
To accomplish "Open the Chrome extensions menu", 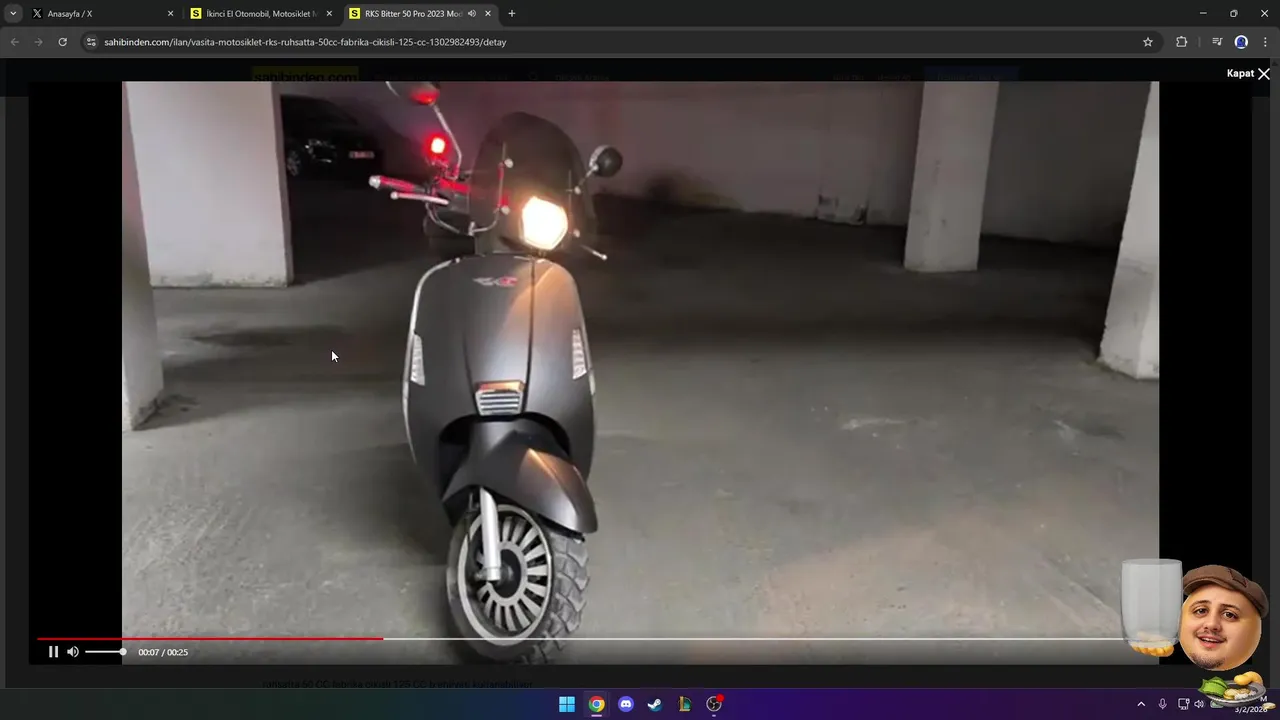I will point(1181,42).
